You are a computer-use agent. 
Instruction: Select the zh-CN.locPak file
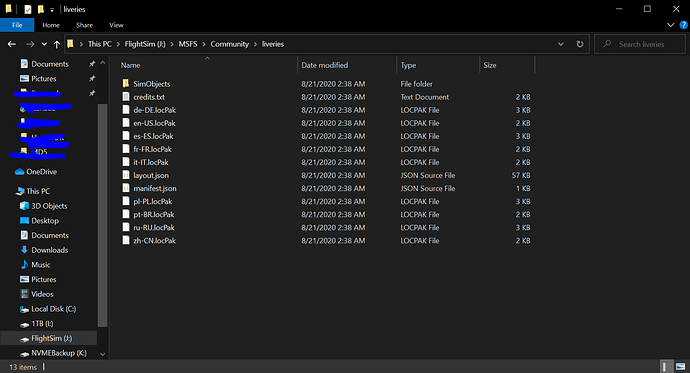point(154,241)
